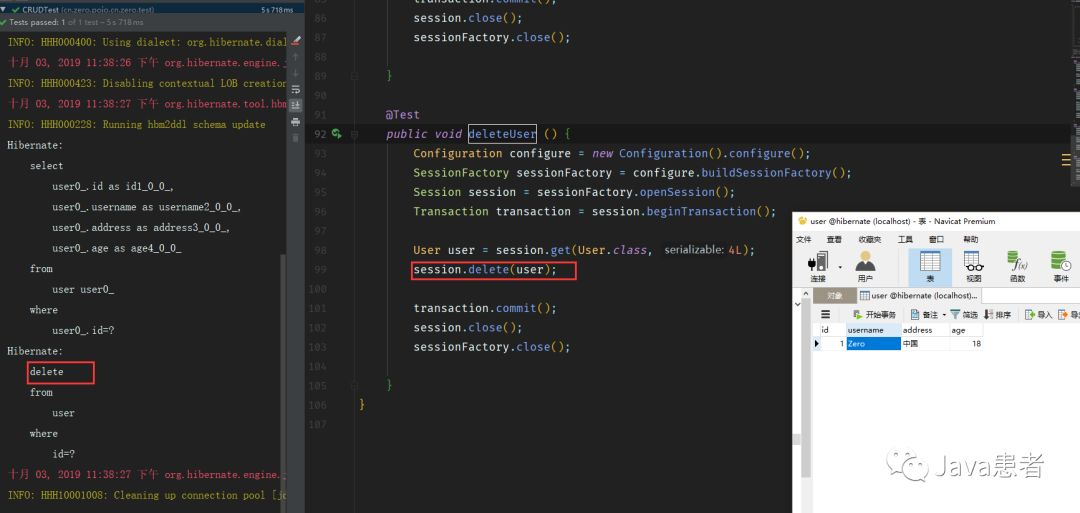
Task: Click 'INFO: HHH10001008: Cleaning up connection pool' line
Action: point(146,495)
